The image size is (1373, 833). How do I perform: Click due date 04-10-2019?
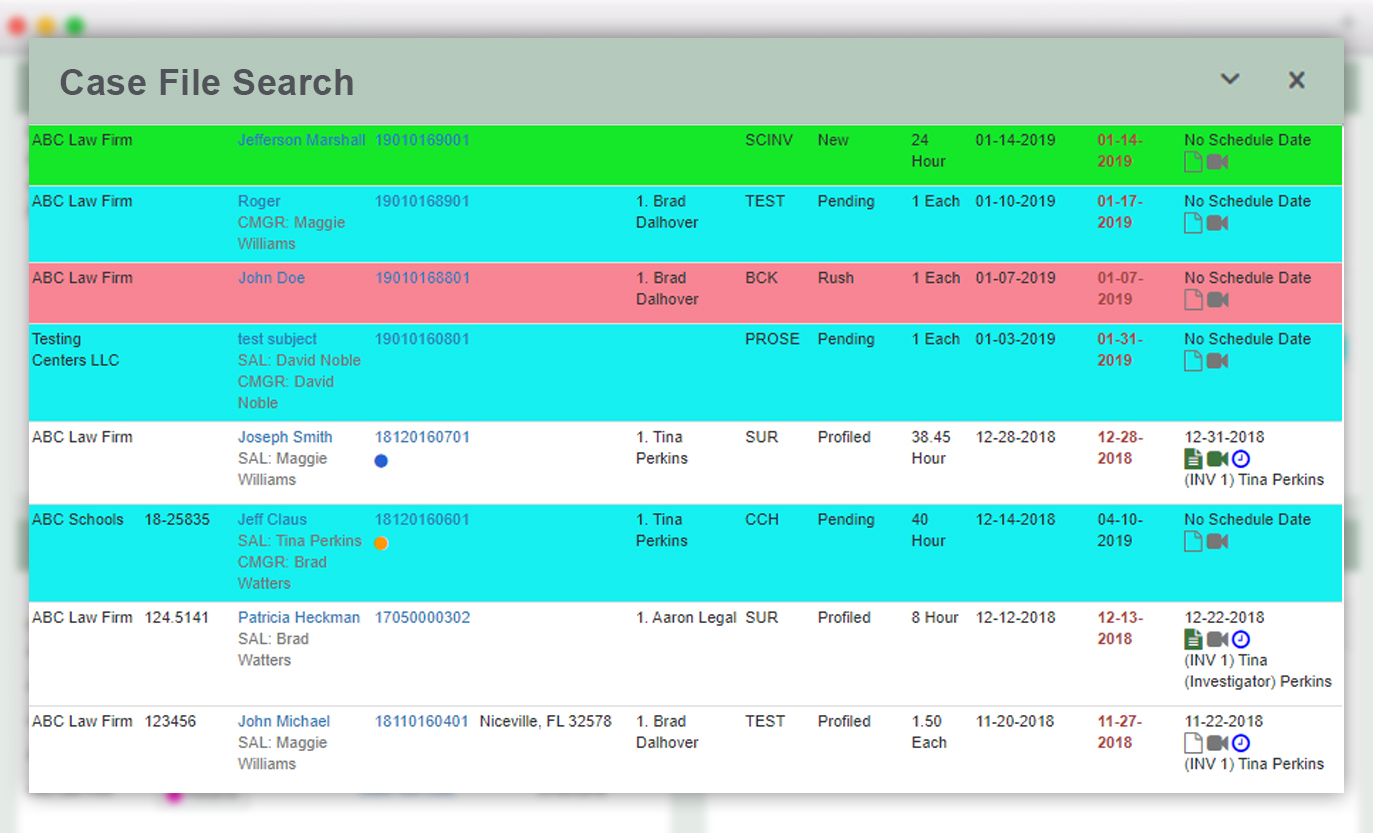(1119, 530)
